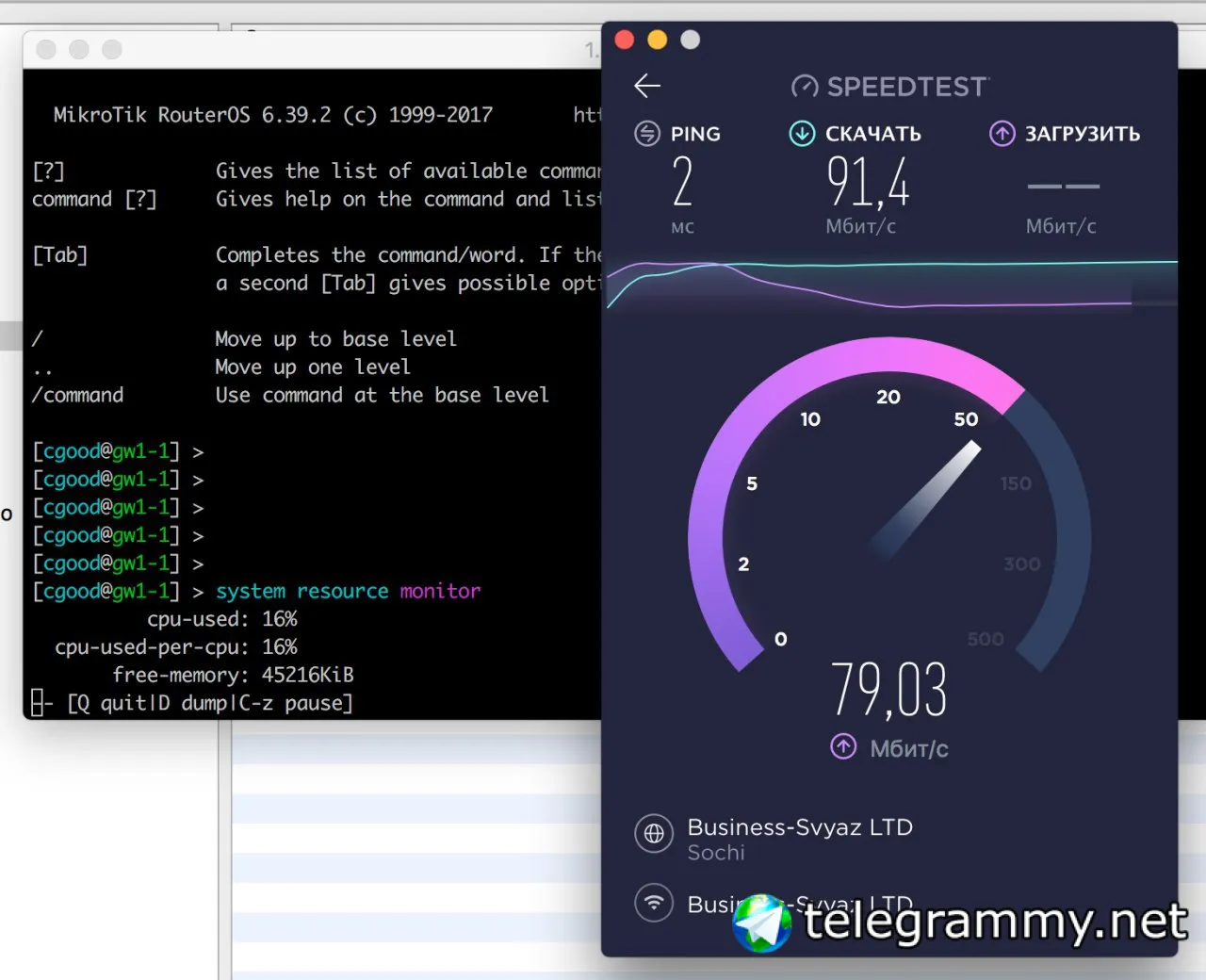Click the Мбит/с unit below 79,03

point(909,749)
